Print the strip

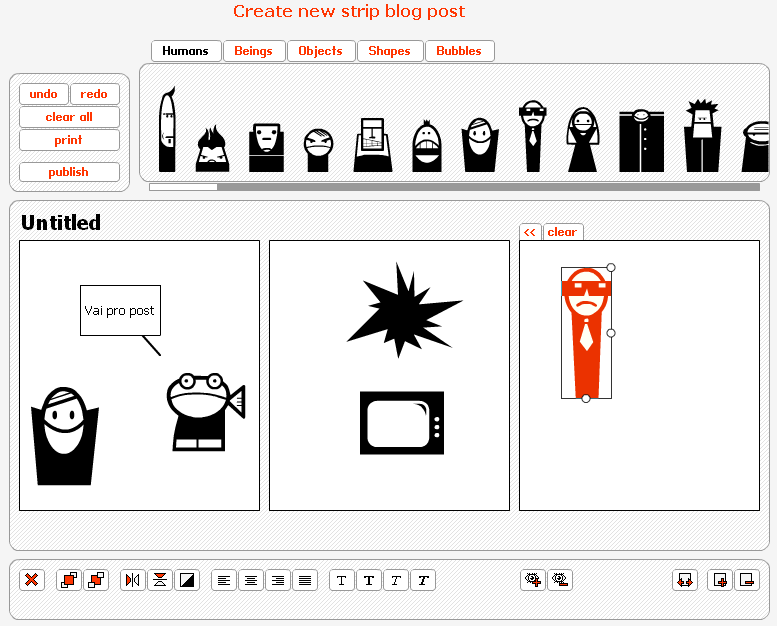pyautogui.click(x=69, y=140)
